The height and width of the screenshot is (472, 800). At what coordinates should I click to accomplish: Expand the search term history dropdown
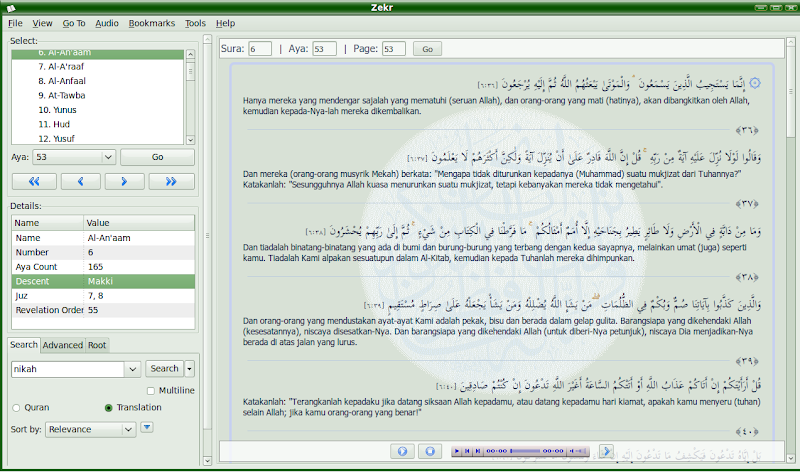[x=133, y=369]
